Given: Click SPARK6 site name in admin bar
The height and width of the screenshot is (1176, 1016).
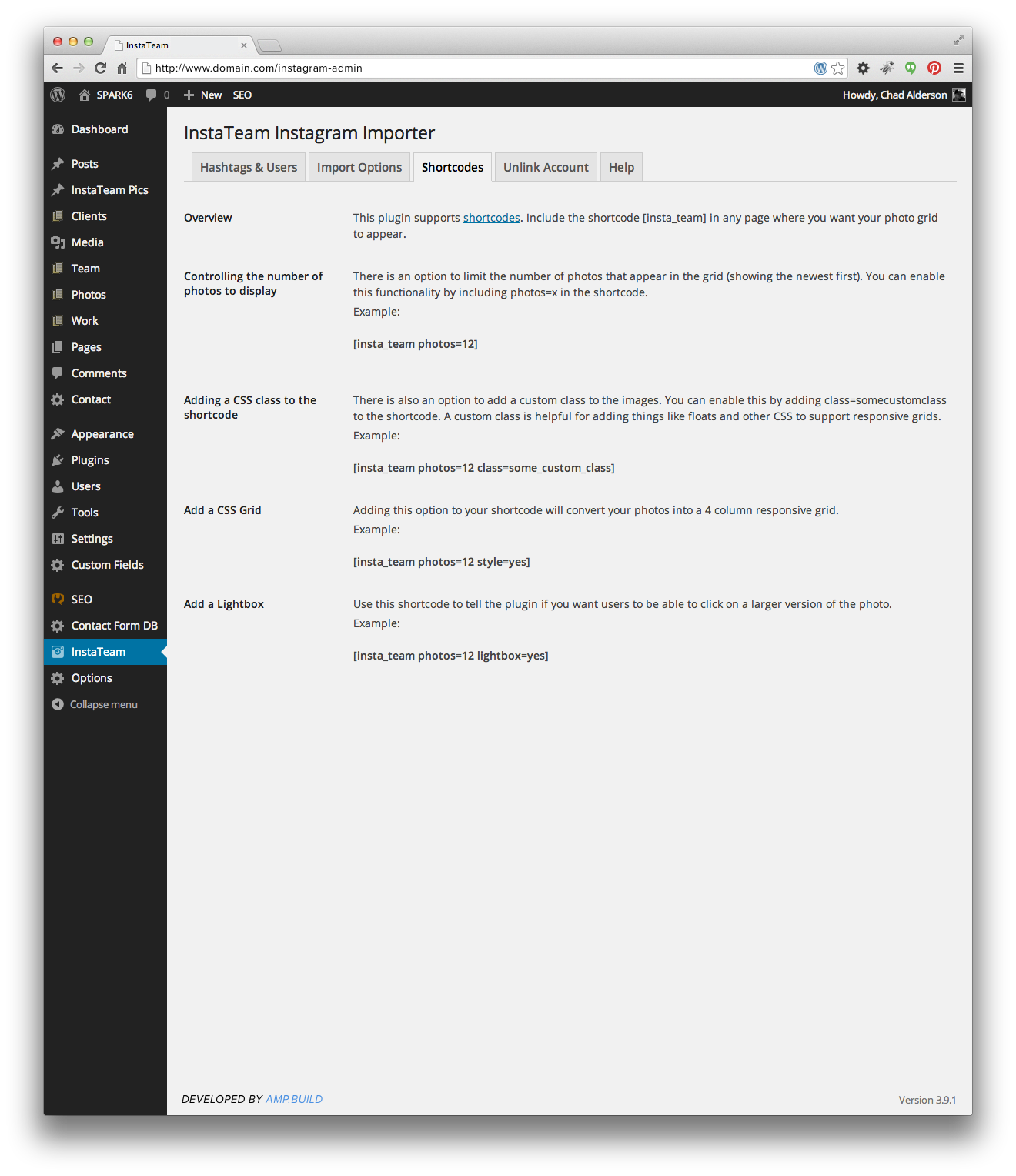Looking at the screenshot, I should (x=106, y=95).
